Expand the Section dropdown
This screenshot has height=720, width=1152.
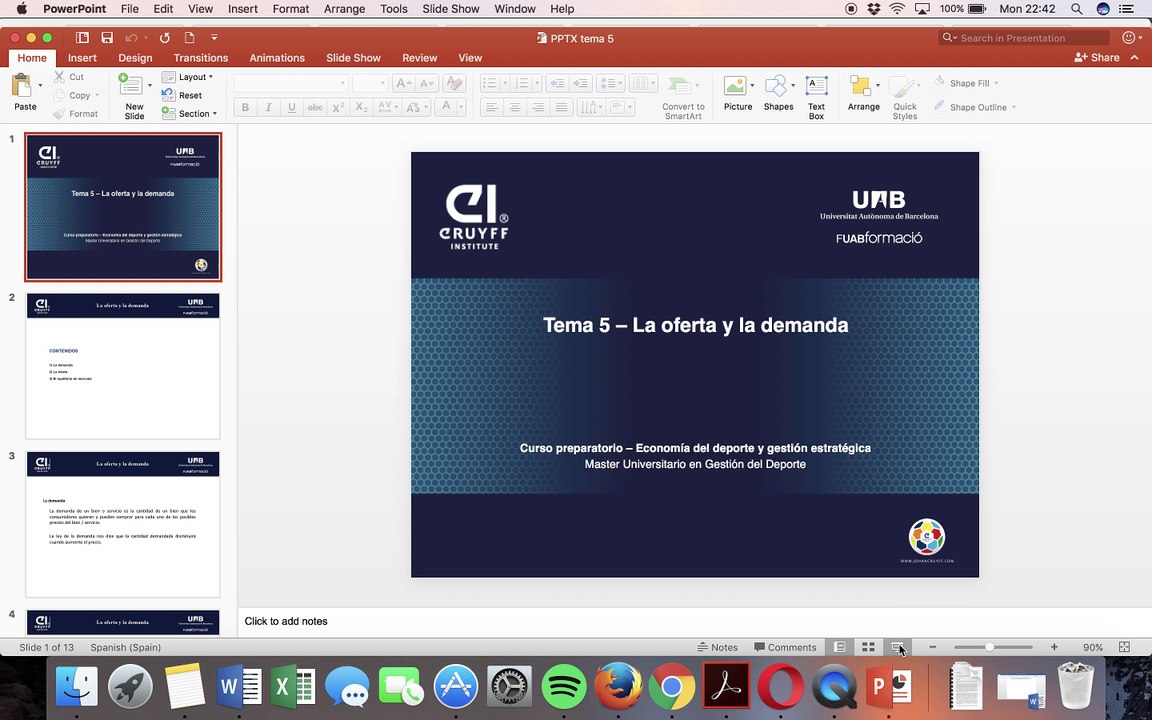click(189, 114)
